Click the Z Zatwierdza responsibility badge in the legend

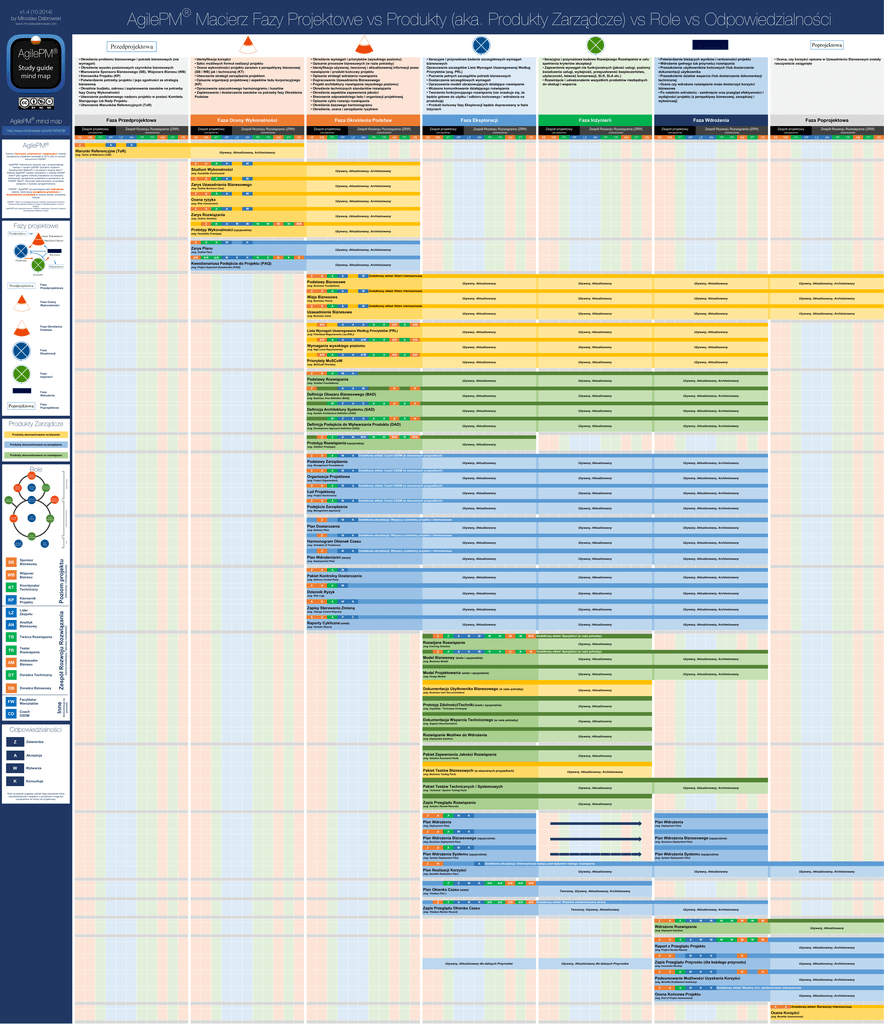15,742
